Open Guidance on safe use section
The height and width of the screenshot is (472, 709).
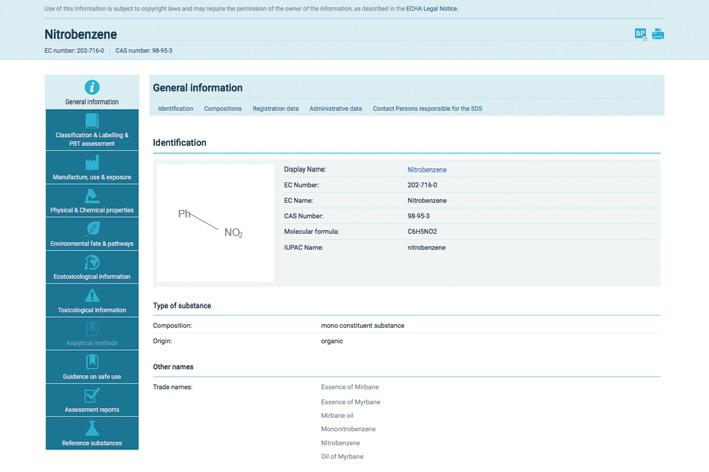92,367
